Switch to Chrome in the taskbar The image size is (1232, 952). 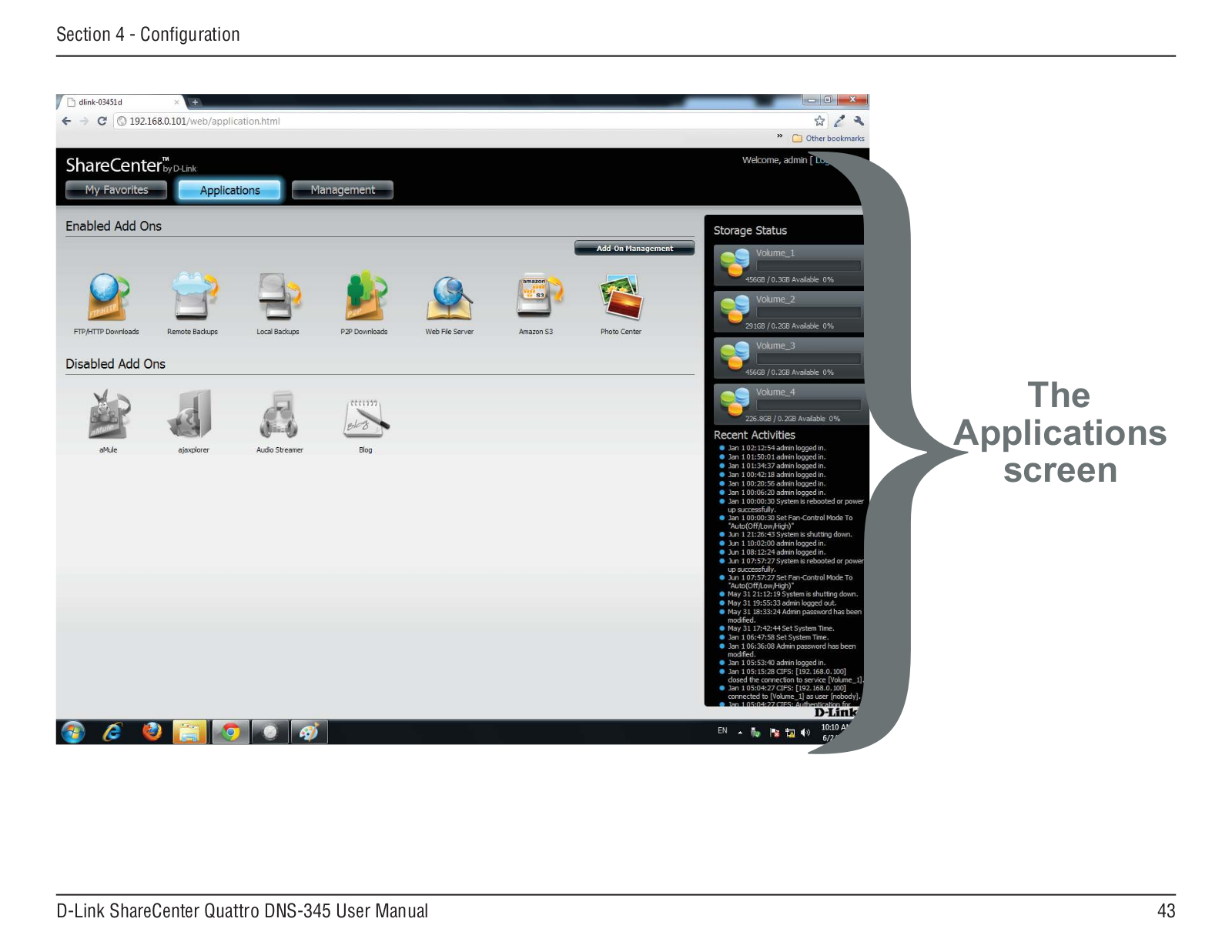coord(230,732)
